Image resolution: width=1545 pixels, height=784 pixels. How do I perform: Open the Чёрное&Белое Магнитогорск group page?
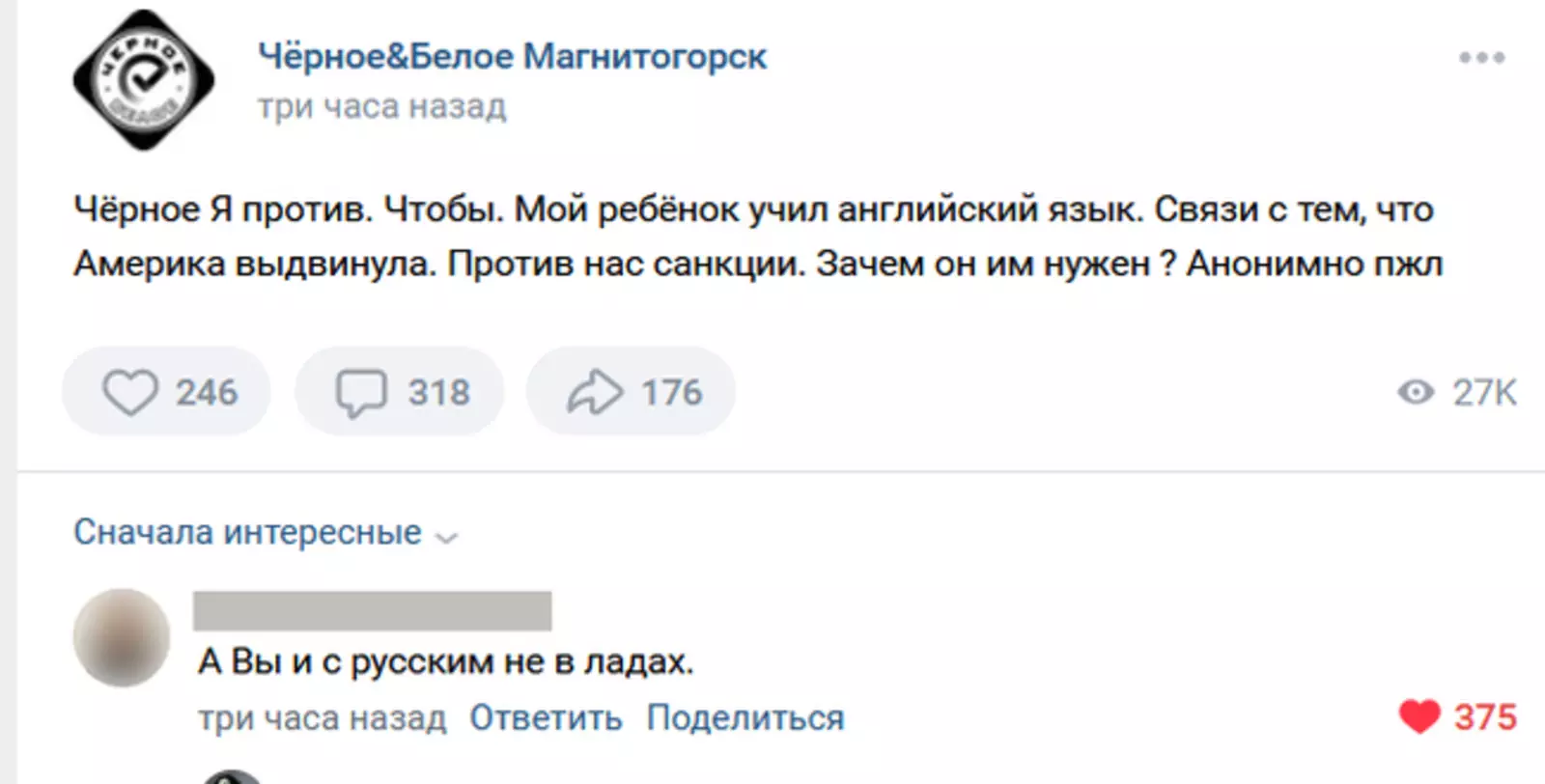[x=512, y=57]
